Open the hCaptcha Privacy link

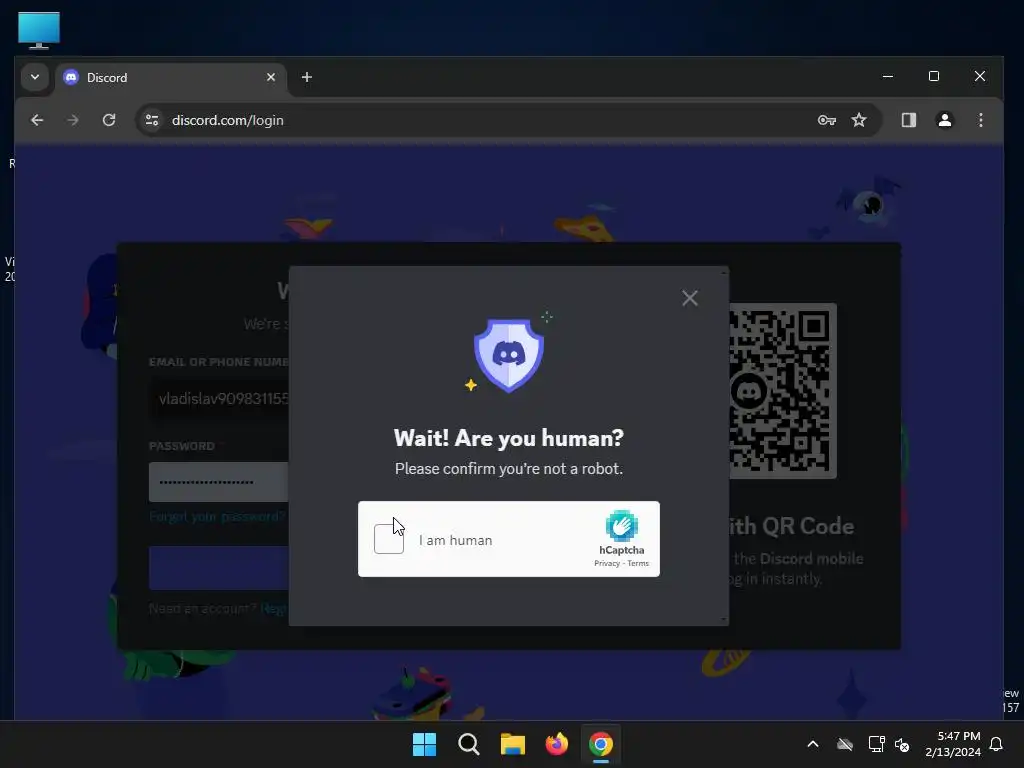click(x=607, y=564)
